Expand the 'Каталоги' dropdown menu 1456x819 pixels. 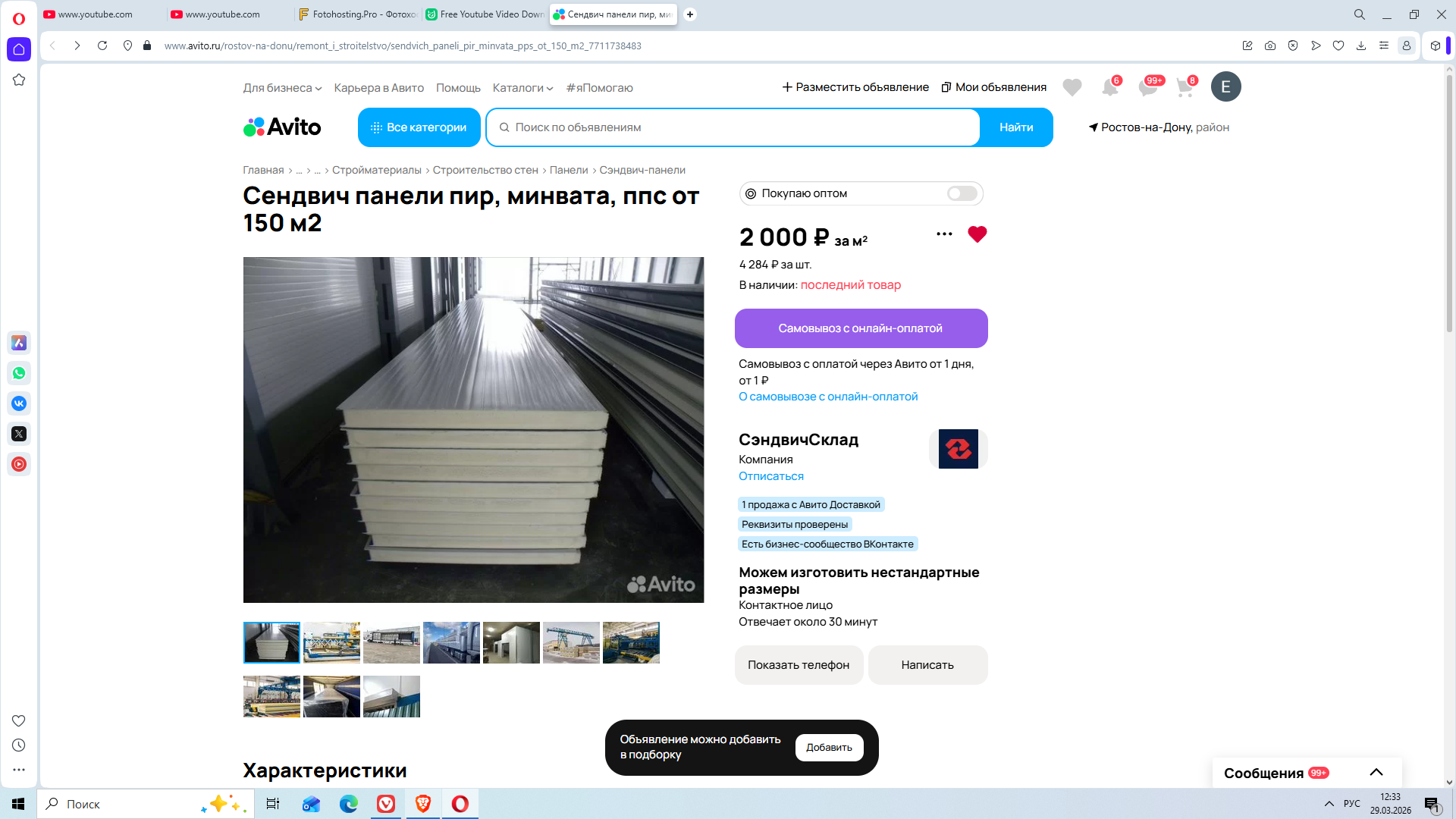(x=522, y=88)
